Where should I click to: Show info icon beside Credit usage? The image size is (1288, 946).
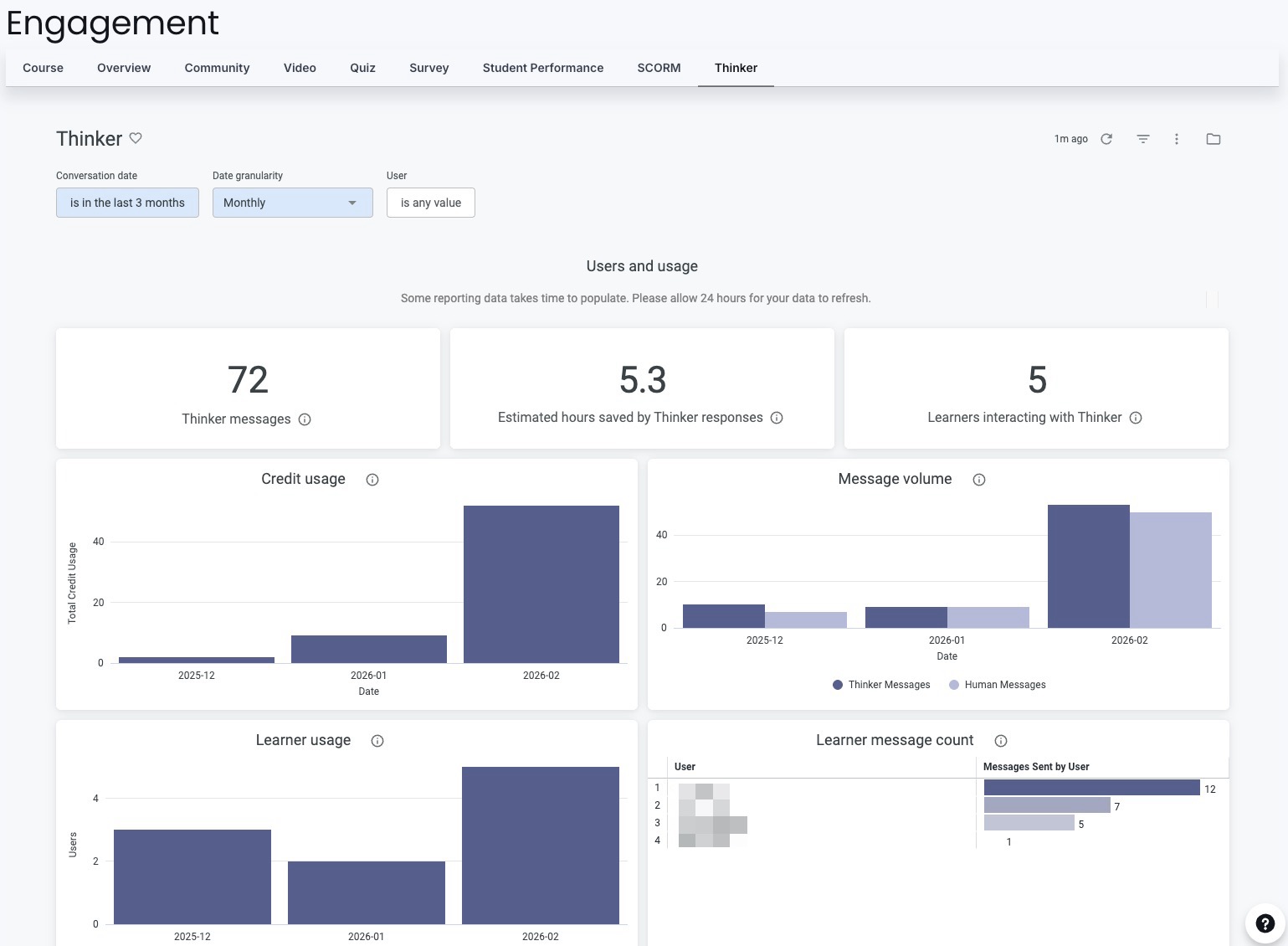tap(372, 480)
